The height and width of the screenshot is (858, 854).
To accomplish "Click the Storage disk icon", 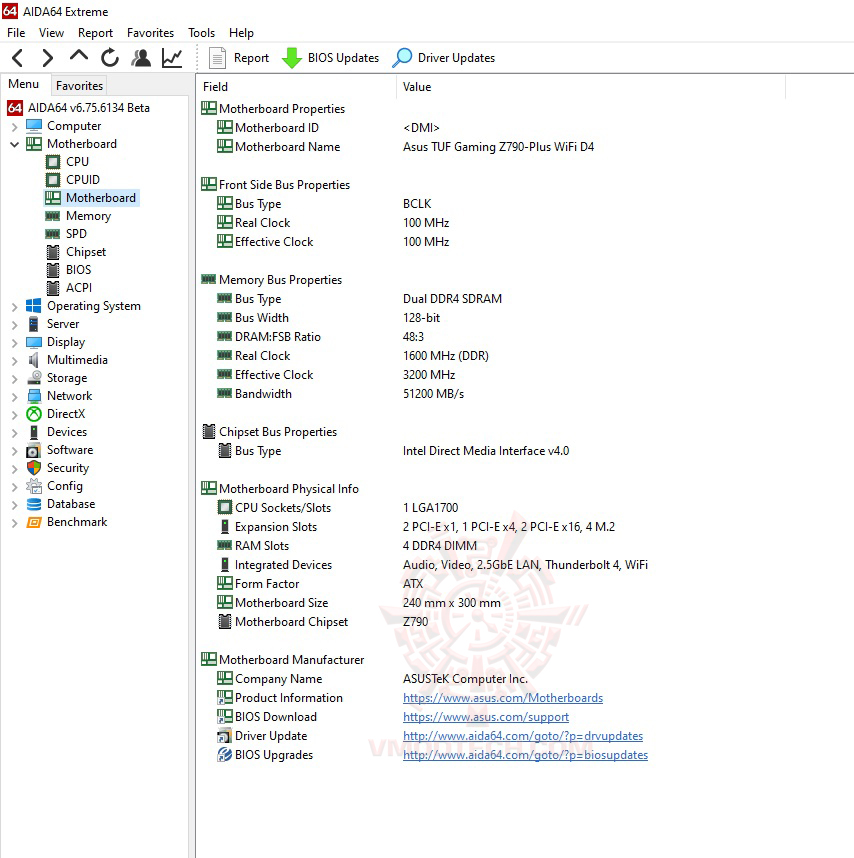I will [x=34, y=378].
